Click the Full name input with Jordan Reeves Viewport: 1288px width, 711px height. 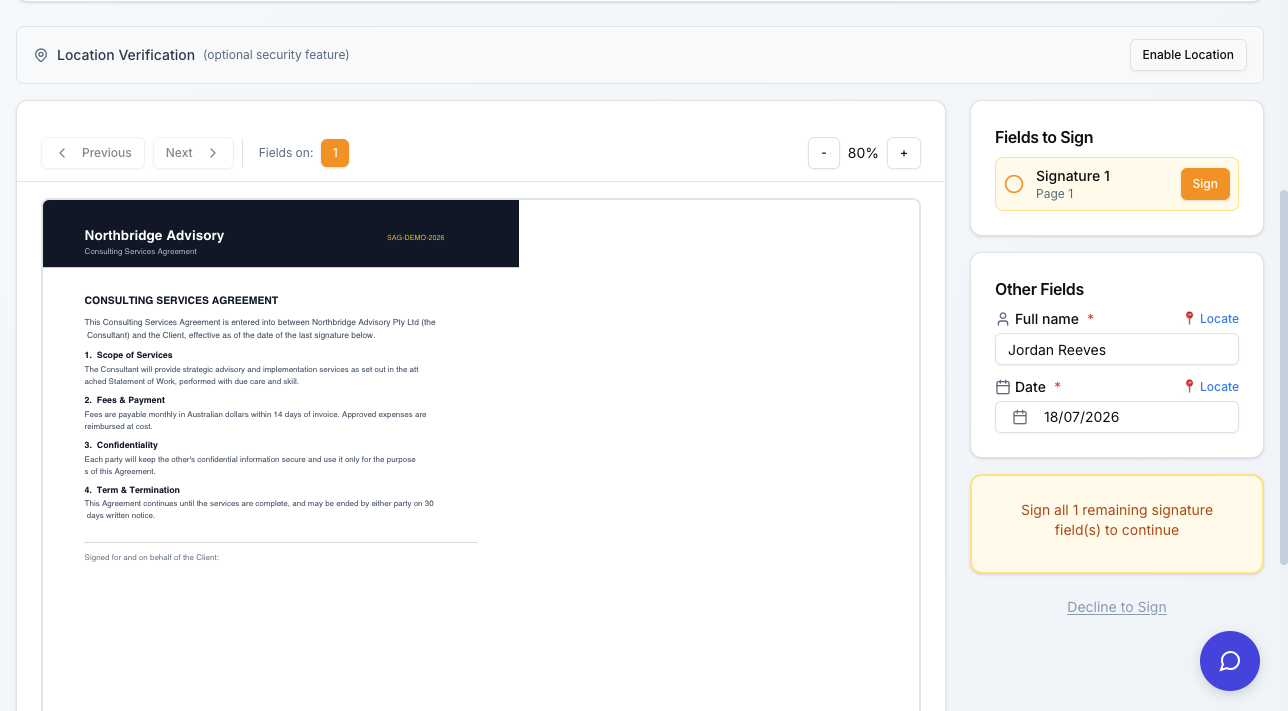point(1117,350)
